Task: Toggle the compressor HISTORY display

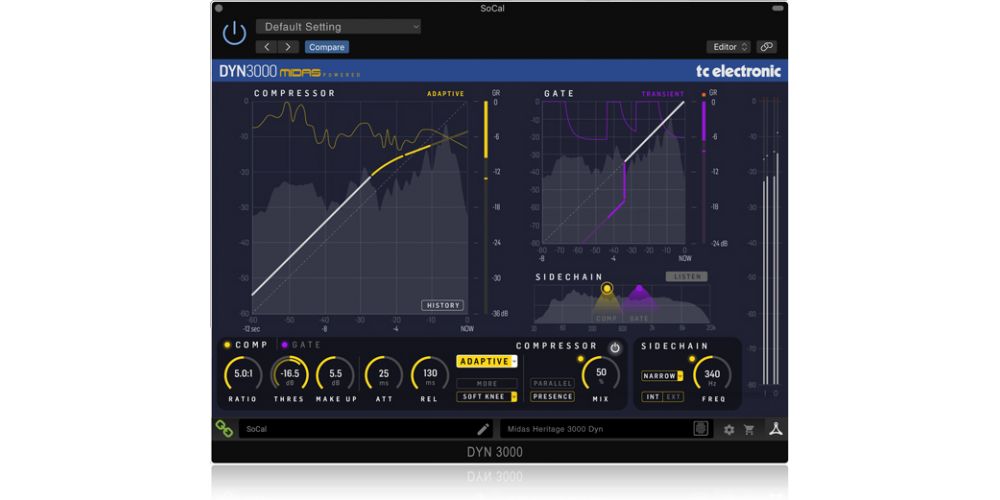Action: click(x=443, y=305)
